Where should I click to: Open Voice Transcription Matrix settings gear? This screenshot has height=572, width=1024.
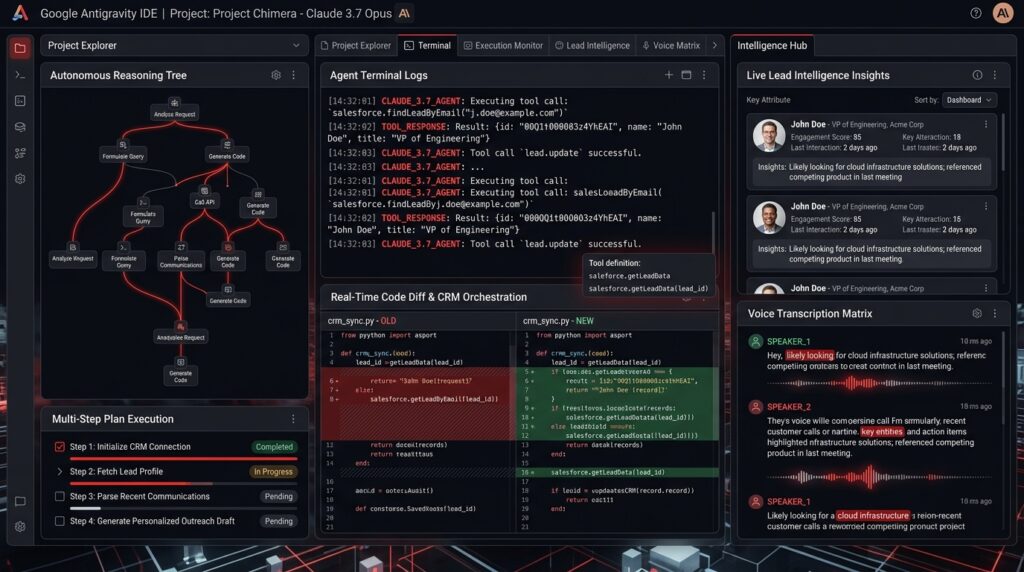tap(977, 313)
